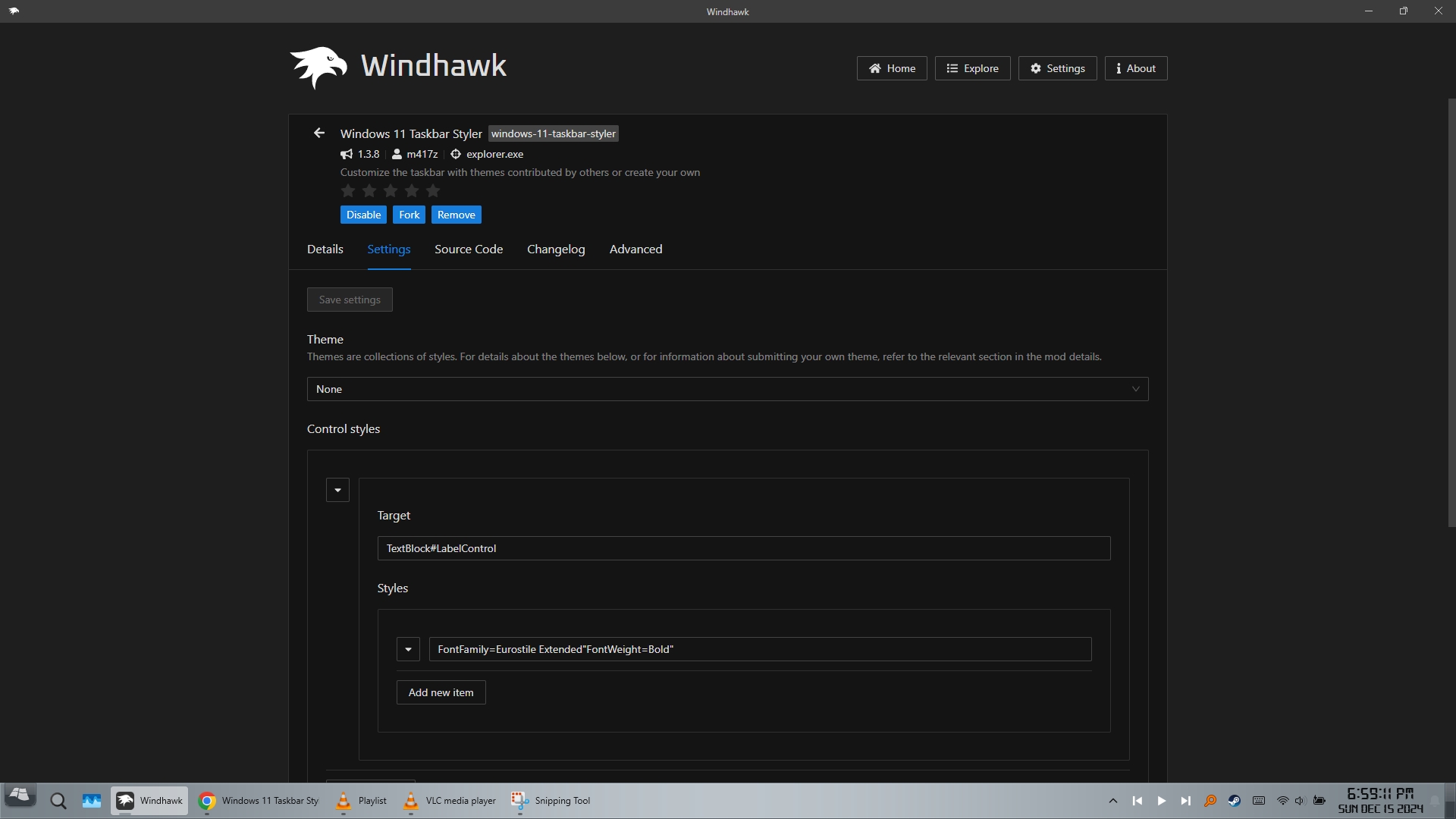Disable the Windows 11 Taskbar Styler mod
This screenshot has width=1456, height=819.
click(363, 215)
